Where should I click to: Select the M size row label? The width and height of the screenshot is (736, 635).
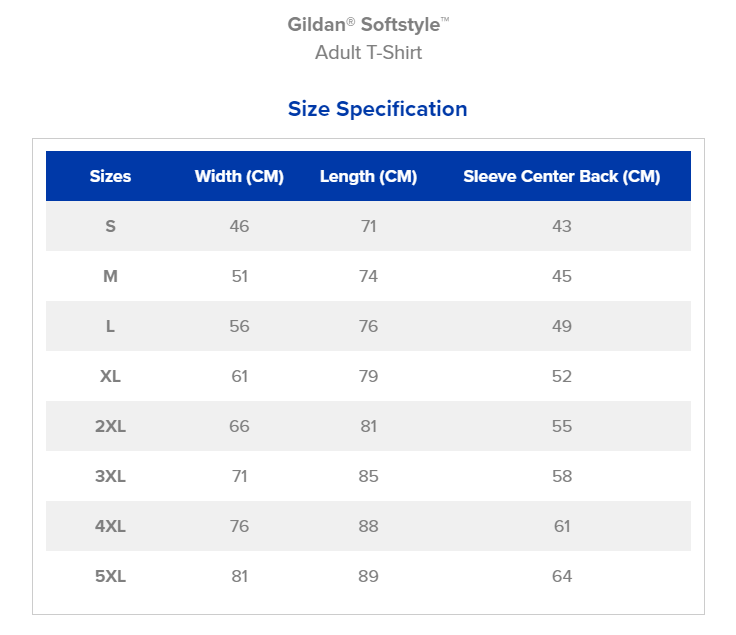tap(110, 276)
